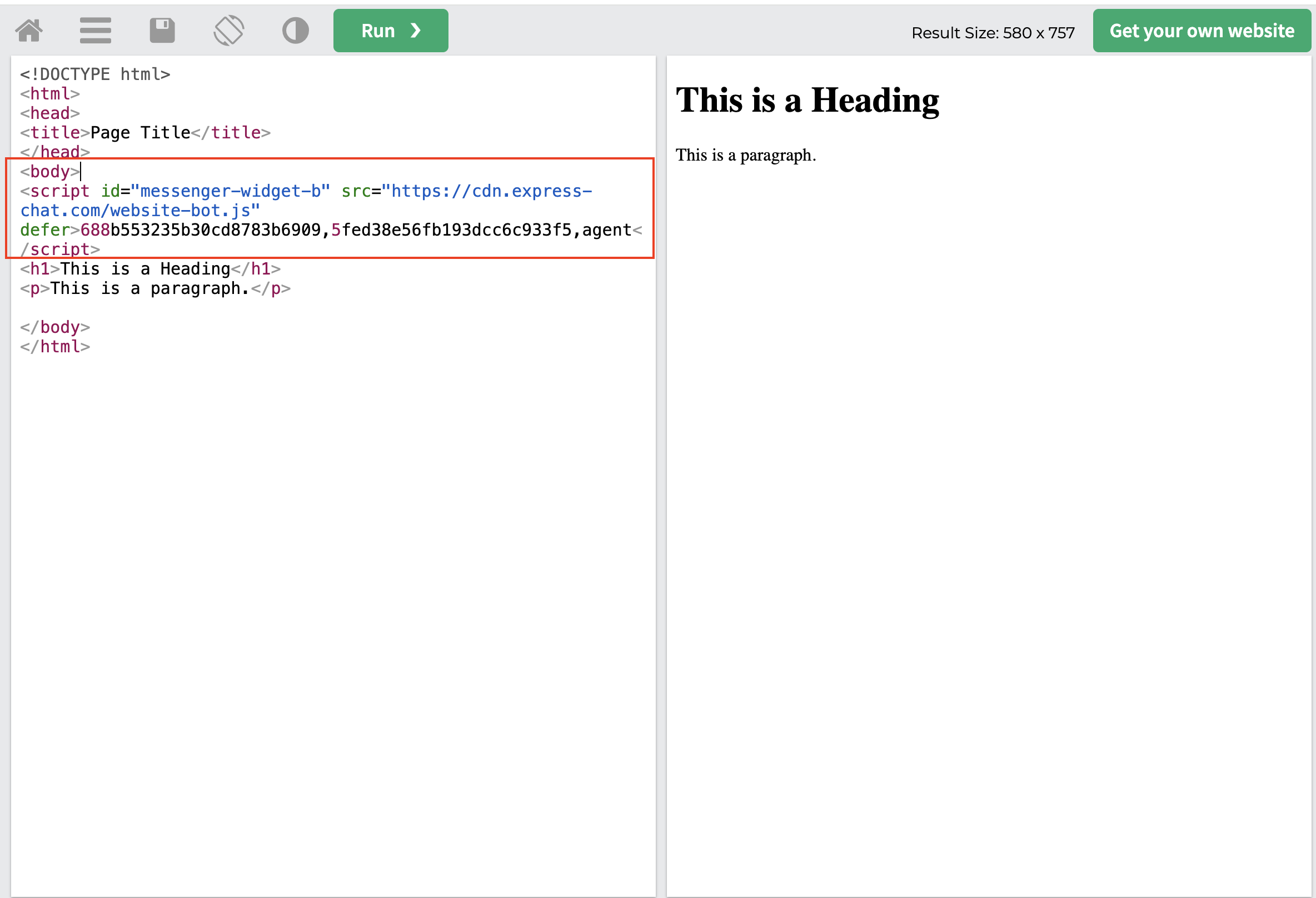Click the defer attribute in the script tag
The height and width of the screenshot is (898, 1316).
coord(44,230)
